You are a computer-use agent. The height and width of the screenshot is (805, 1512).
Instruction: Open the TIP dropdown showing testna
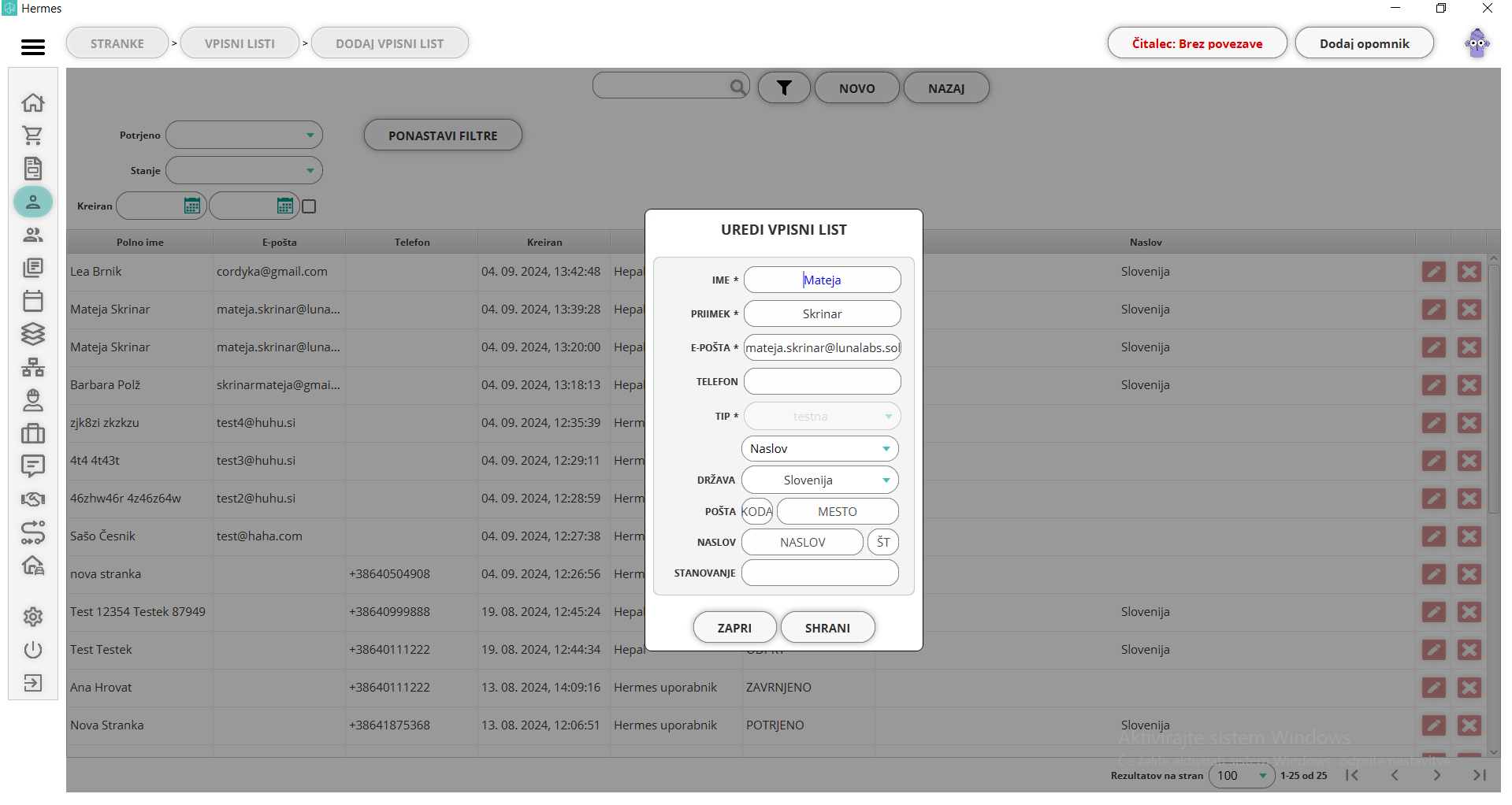pyautogui.click(x=822, y=416)
